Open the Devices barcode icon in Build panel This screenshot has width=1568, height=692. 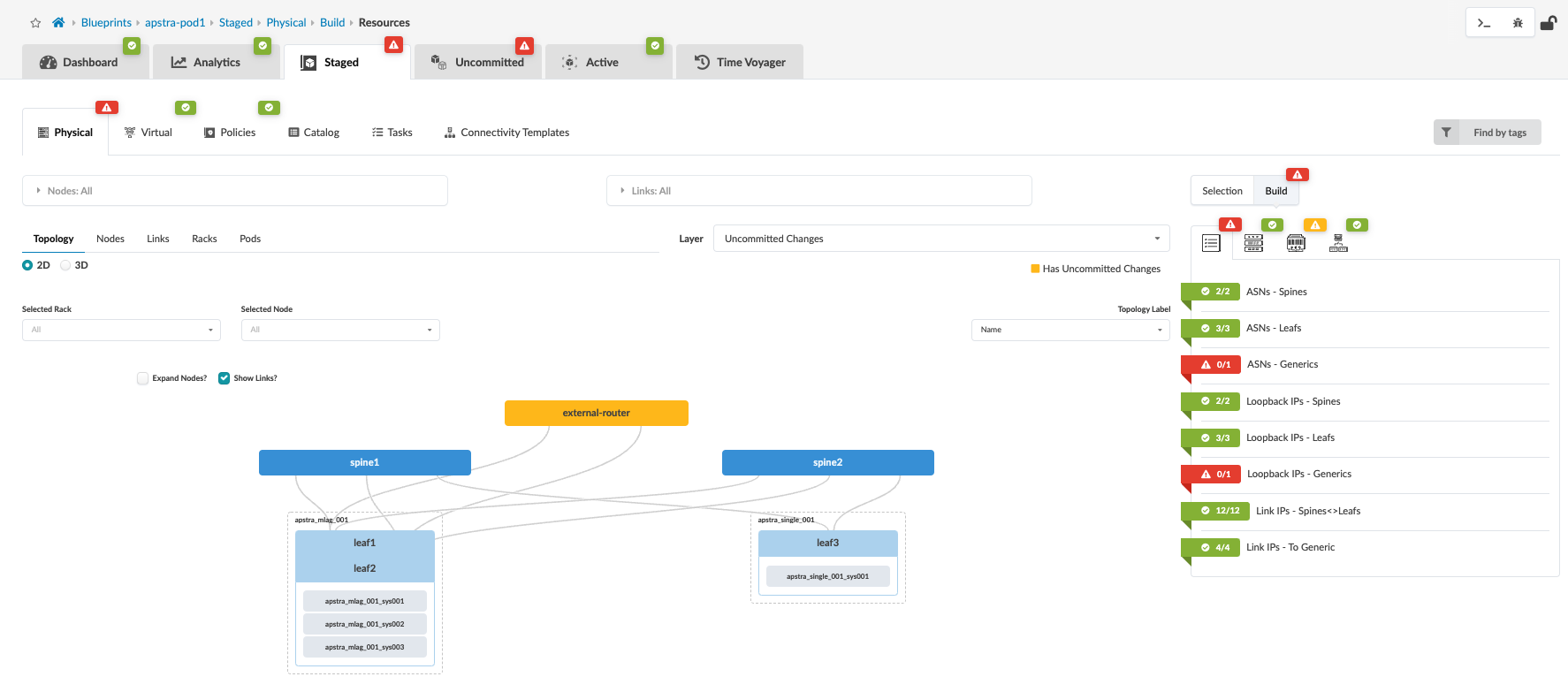[1296, 243]
